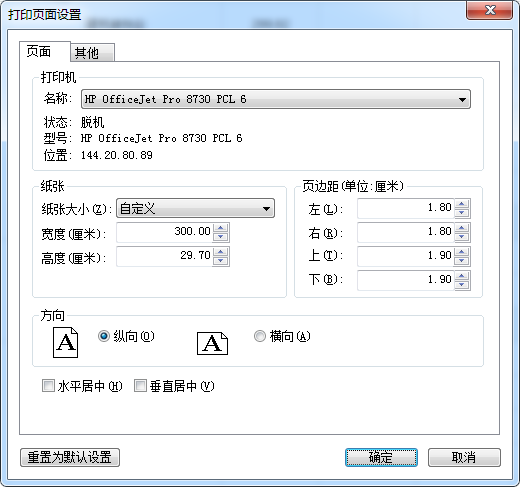Image resolution: width=520 pixels, height=487 pixels.
Task: Increase left margin with up arrow
Action: [x=462, y=204]
